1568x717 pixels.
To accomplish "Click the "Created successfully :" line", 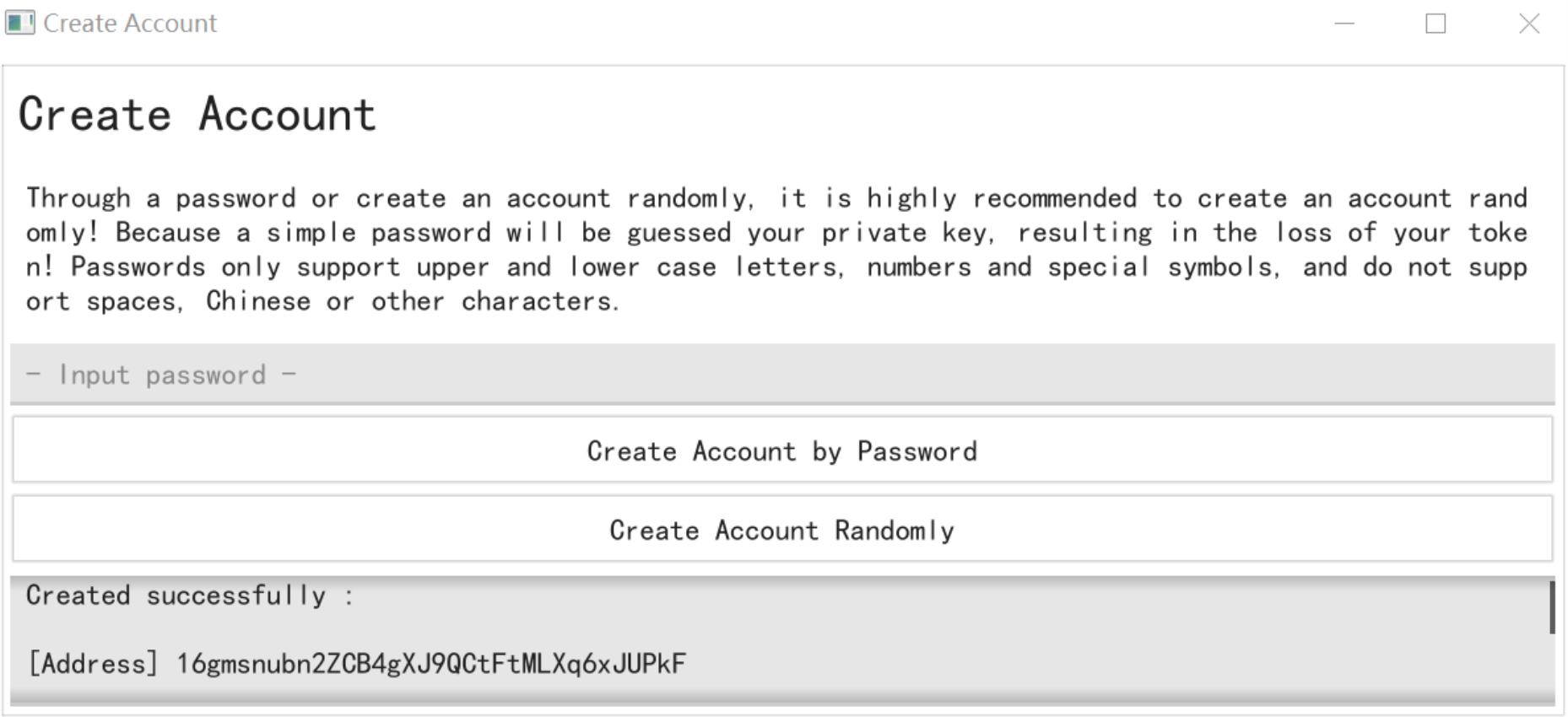I will click(x=190, y=596).
